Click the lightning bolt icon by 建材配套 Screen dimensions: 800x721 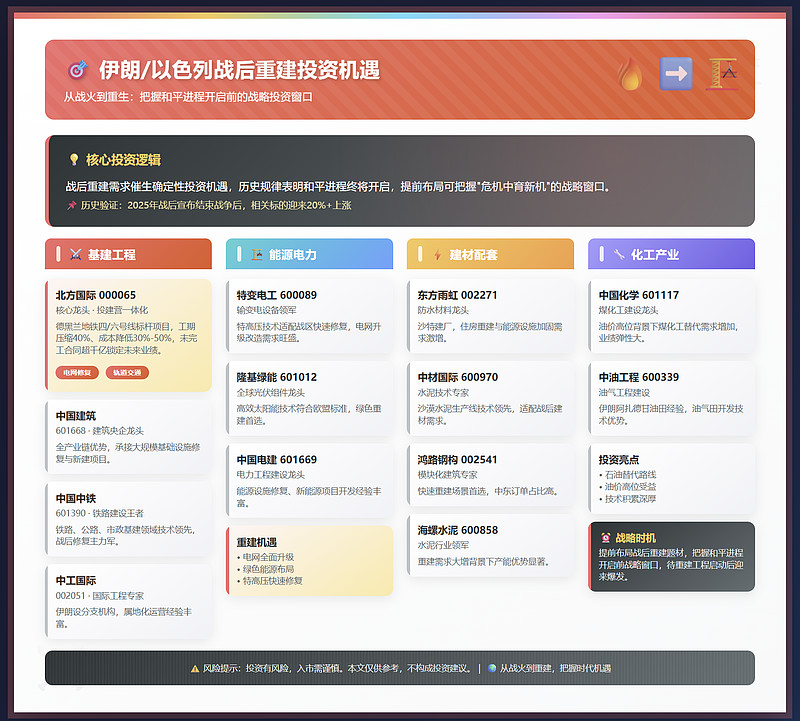point(437,255)
